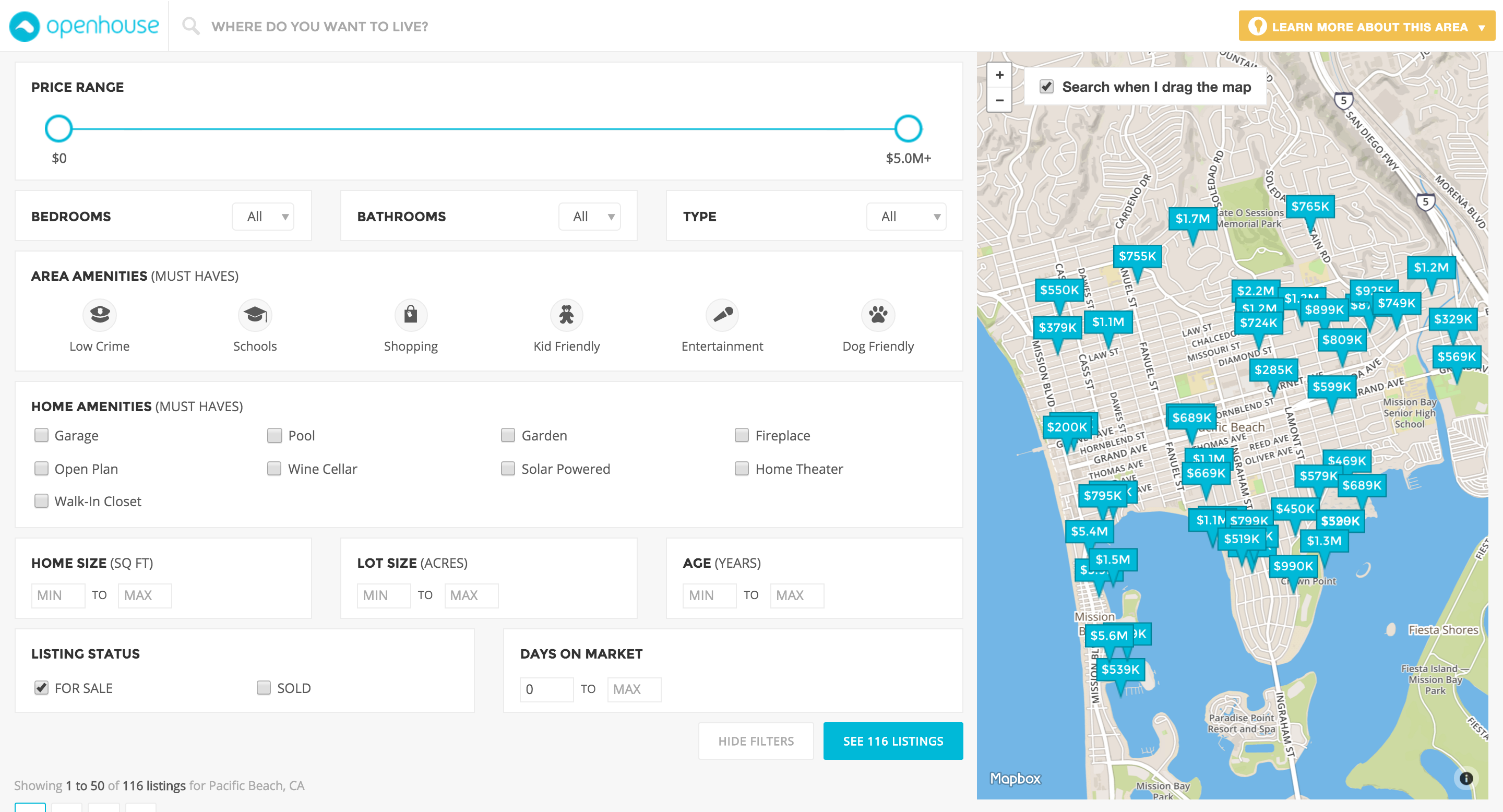Open the Bedrooms dropdown

(x=263, y=217)
